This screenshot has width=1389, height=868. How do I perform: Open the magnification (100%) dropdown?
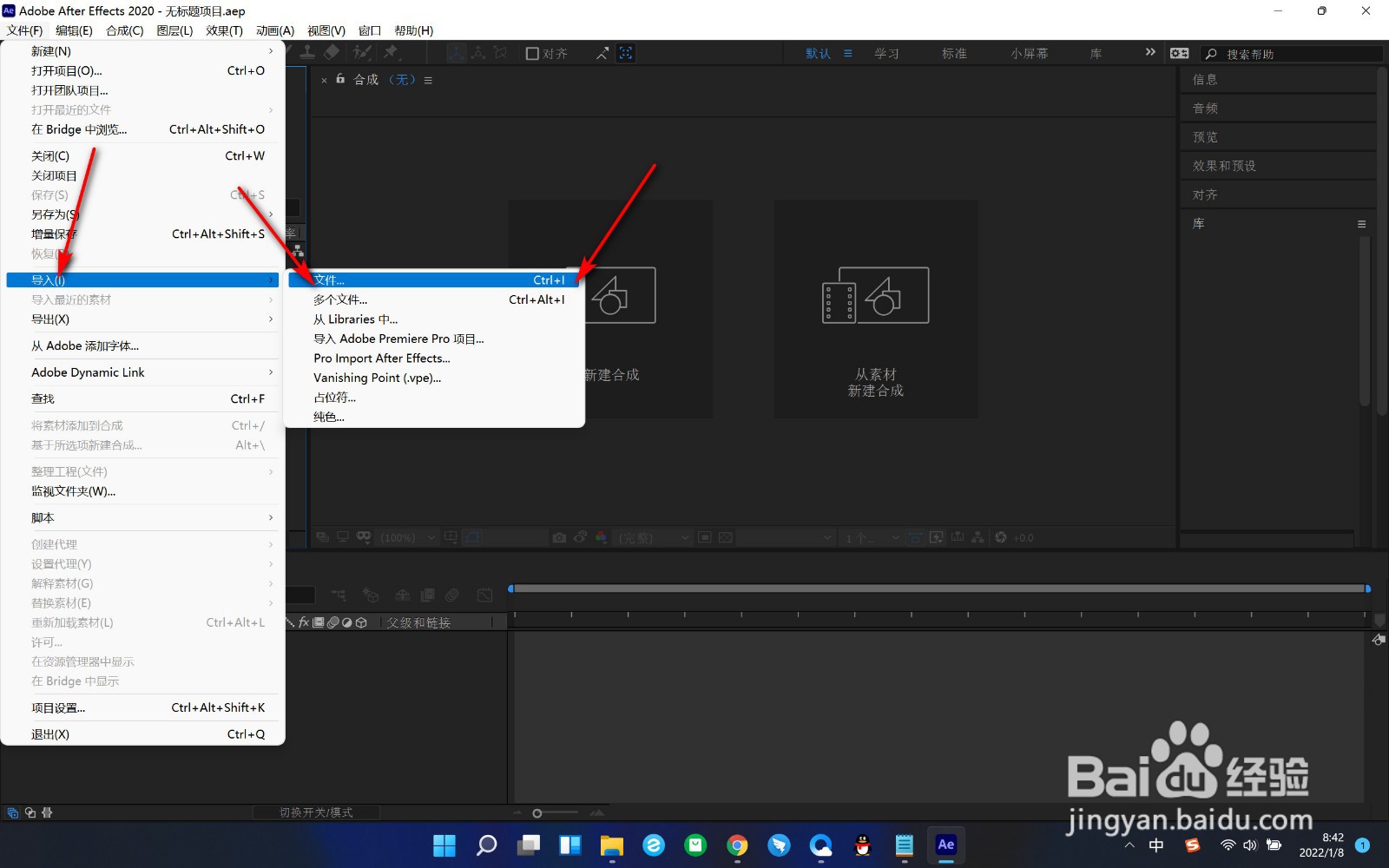(407, 538)
